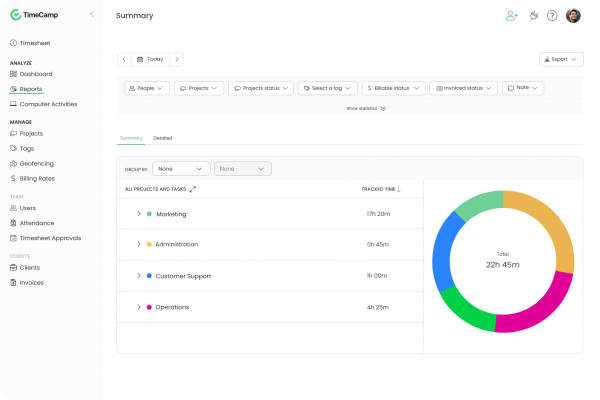Expand the Marketing project row

[x=138, y=214]
